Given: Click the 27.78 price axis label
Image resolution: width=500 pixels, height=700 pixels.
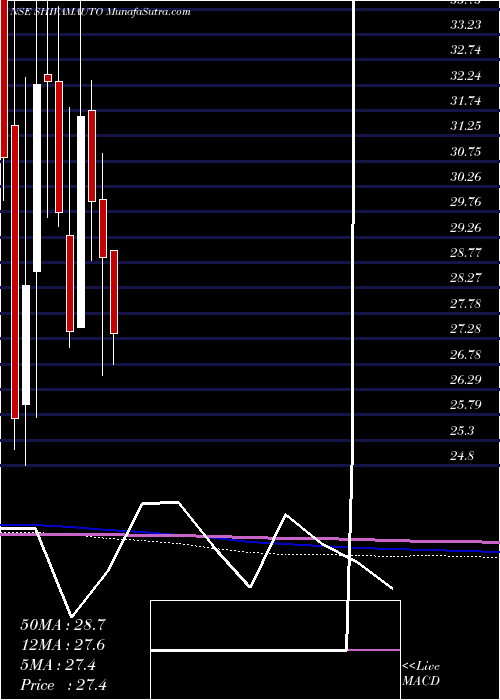Looking at the screenshot, I should click(x=465, y=304).
